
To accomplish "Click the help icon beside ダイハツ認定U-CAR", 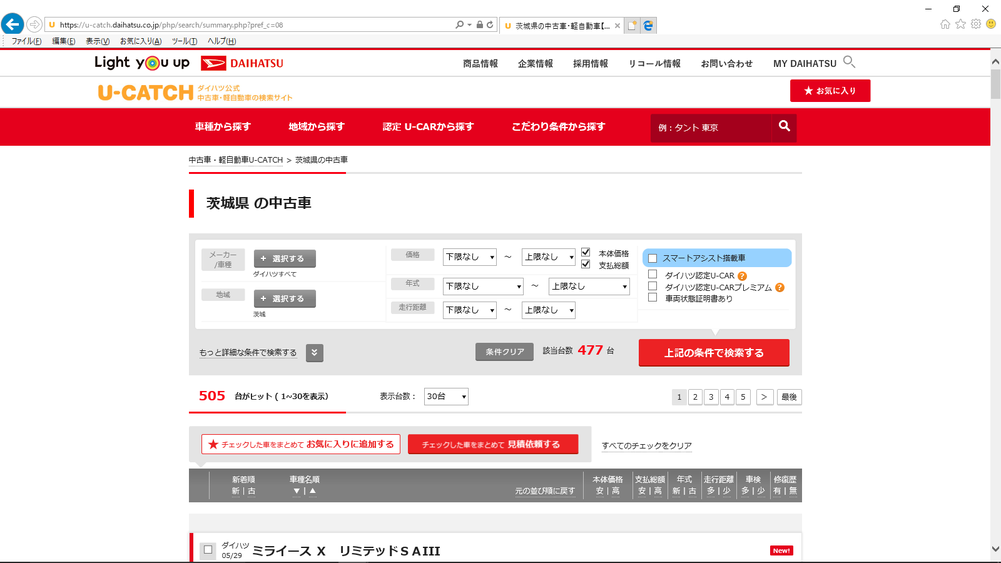I will point(742,276).
